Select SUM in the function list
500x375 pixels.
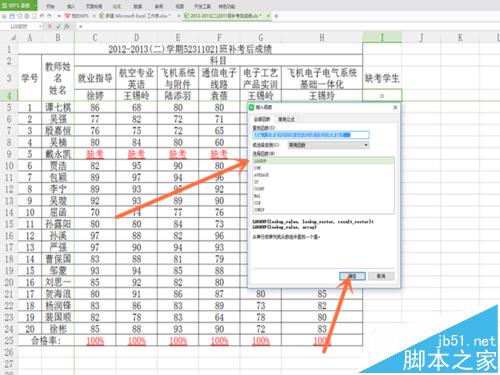pos(323,168)
